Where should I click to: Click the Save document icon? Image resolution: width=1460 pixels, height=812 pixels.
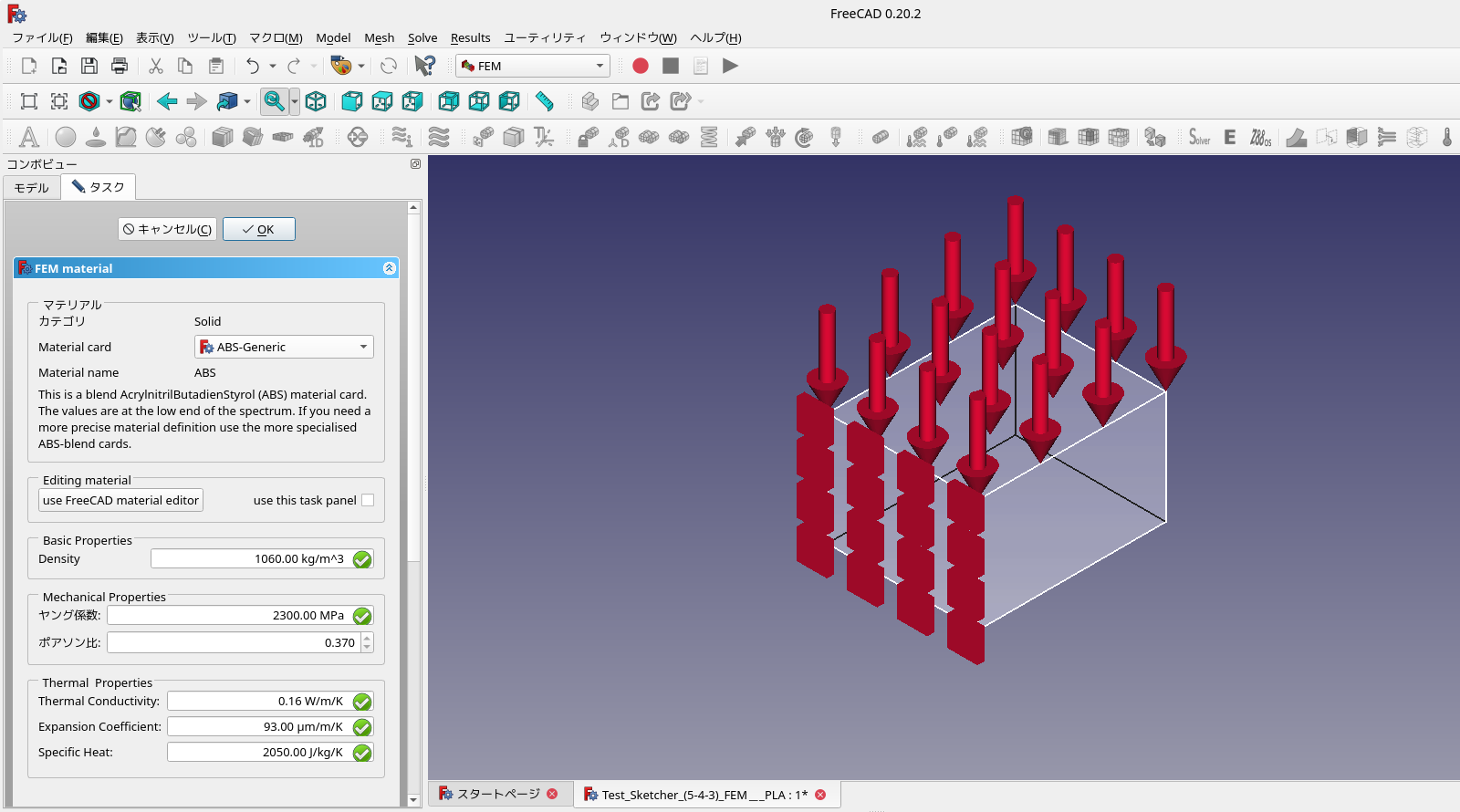click(x=89, y=66)
